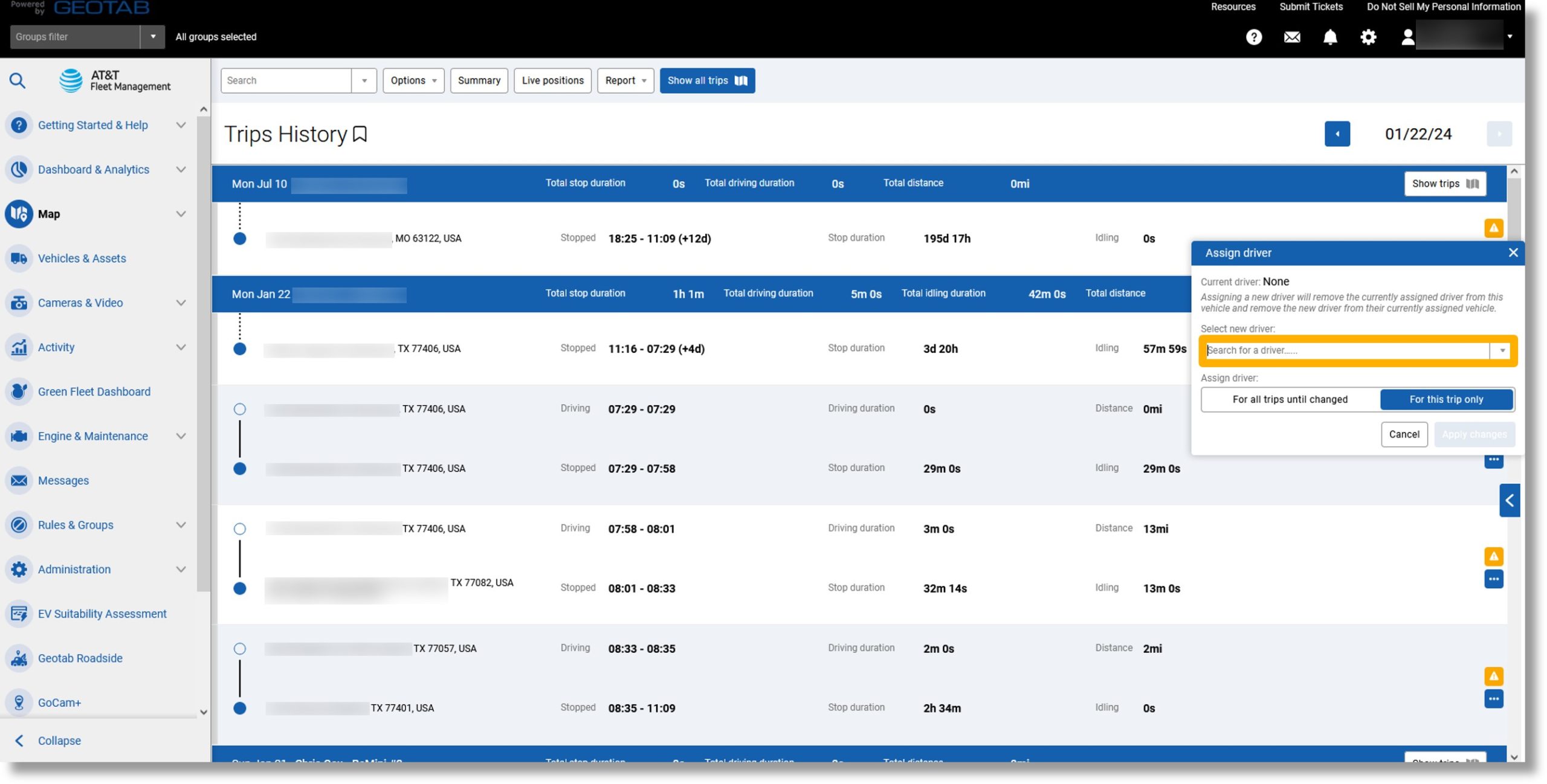Open the help question mark icon in header
This screenshot has height=784, width=1547.
[x=1253, y=37]
